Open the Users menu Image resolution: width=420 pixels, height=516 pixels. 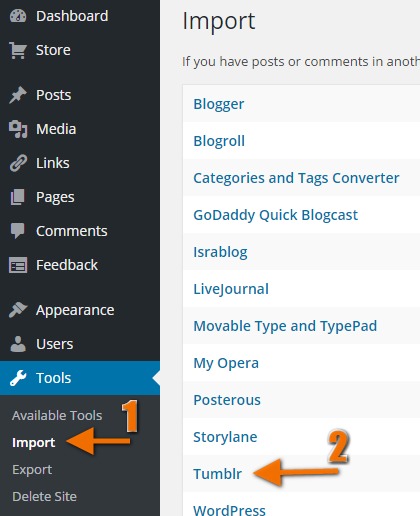(55, 344)
